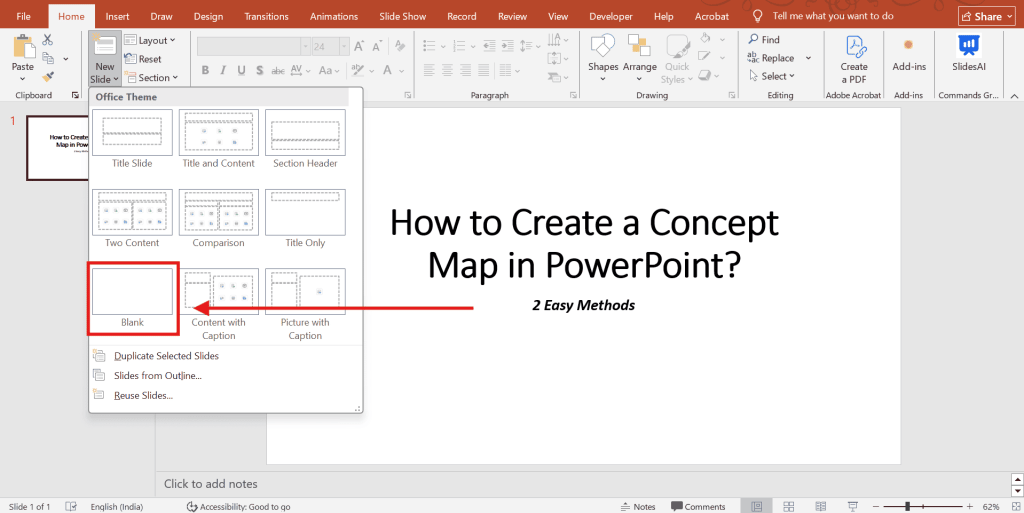
Task: Clear all formatting icon
Action: pyautogui.click(x=400, y=46)
